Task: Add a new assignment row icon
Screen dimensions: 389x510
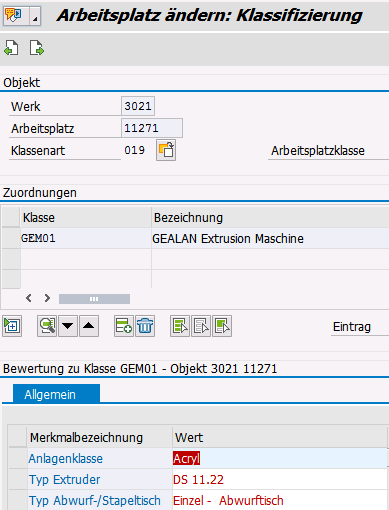Action: click(124, 326)
